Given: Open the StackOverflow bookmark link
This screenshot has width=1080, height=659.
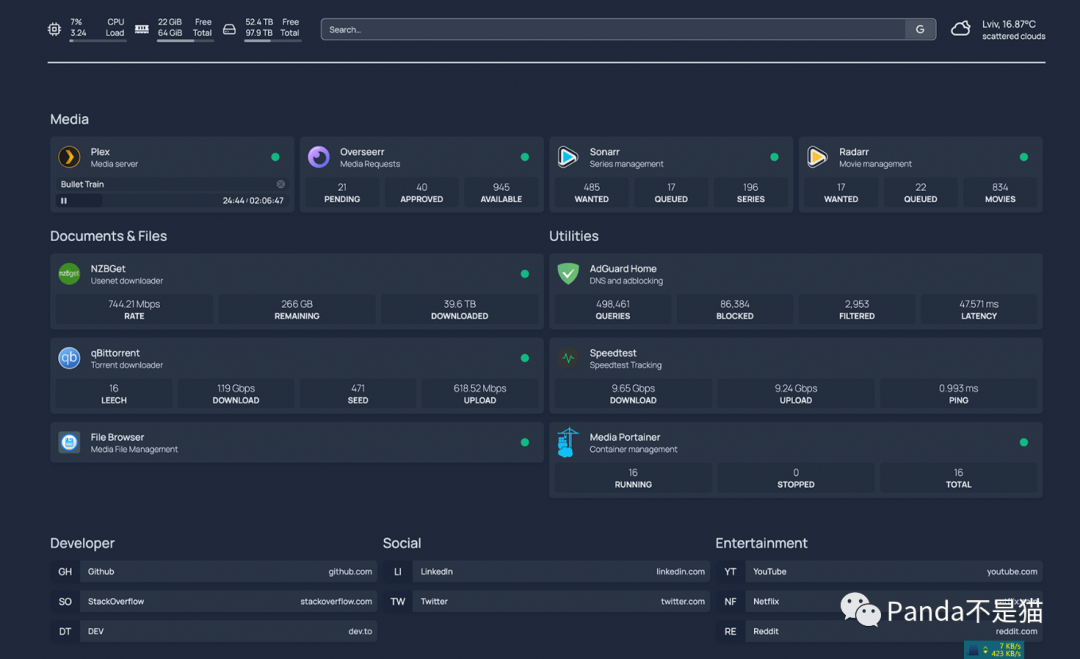Looking at the screenshot, I should pos(229,601).
